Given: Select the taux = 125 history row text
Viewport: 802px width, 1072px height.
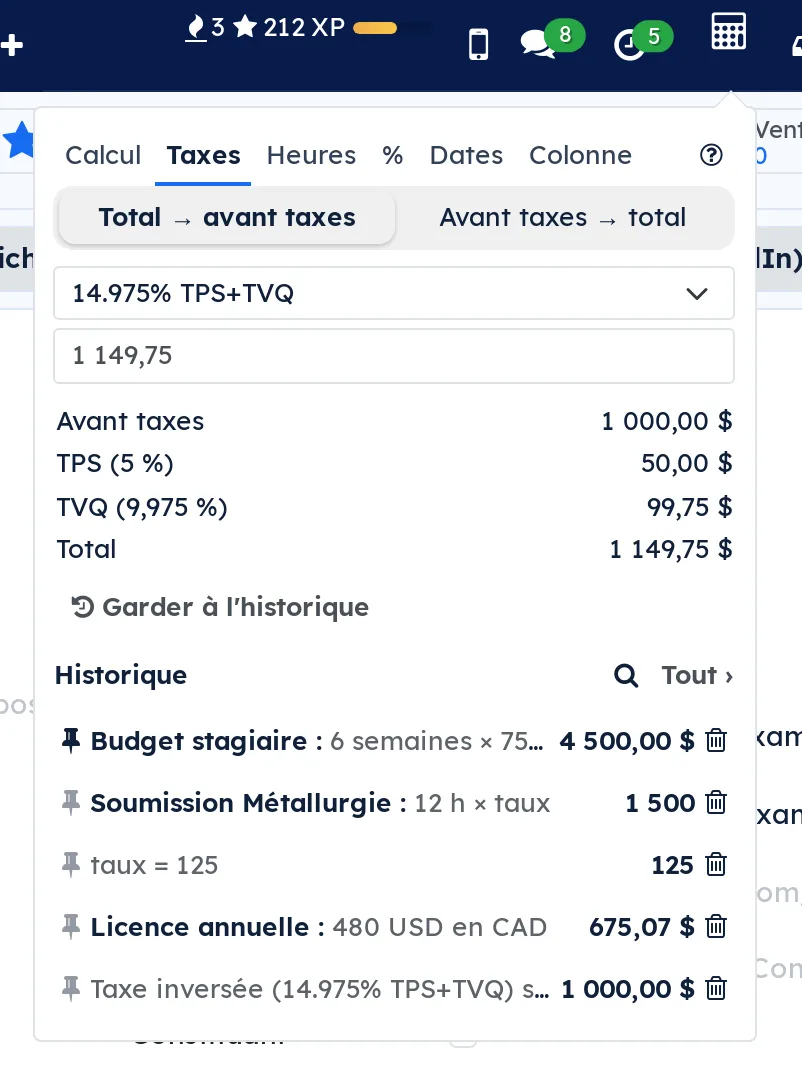Looking at the screenshot, I should [x=154, y=866].
